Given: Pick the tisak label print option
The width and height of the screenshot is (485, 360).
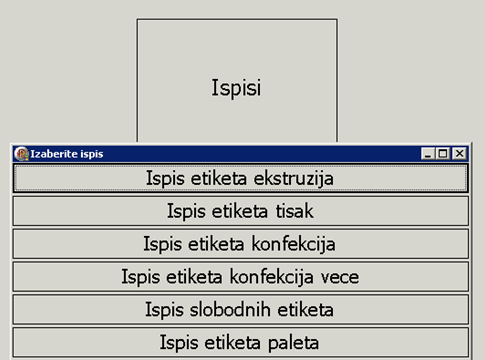Looking at the screenshot, I should pyautogui.click(x=240, y=211).
